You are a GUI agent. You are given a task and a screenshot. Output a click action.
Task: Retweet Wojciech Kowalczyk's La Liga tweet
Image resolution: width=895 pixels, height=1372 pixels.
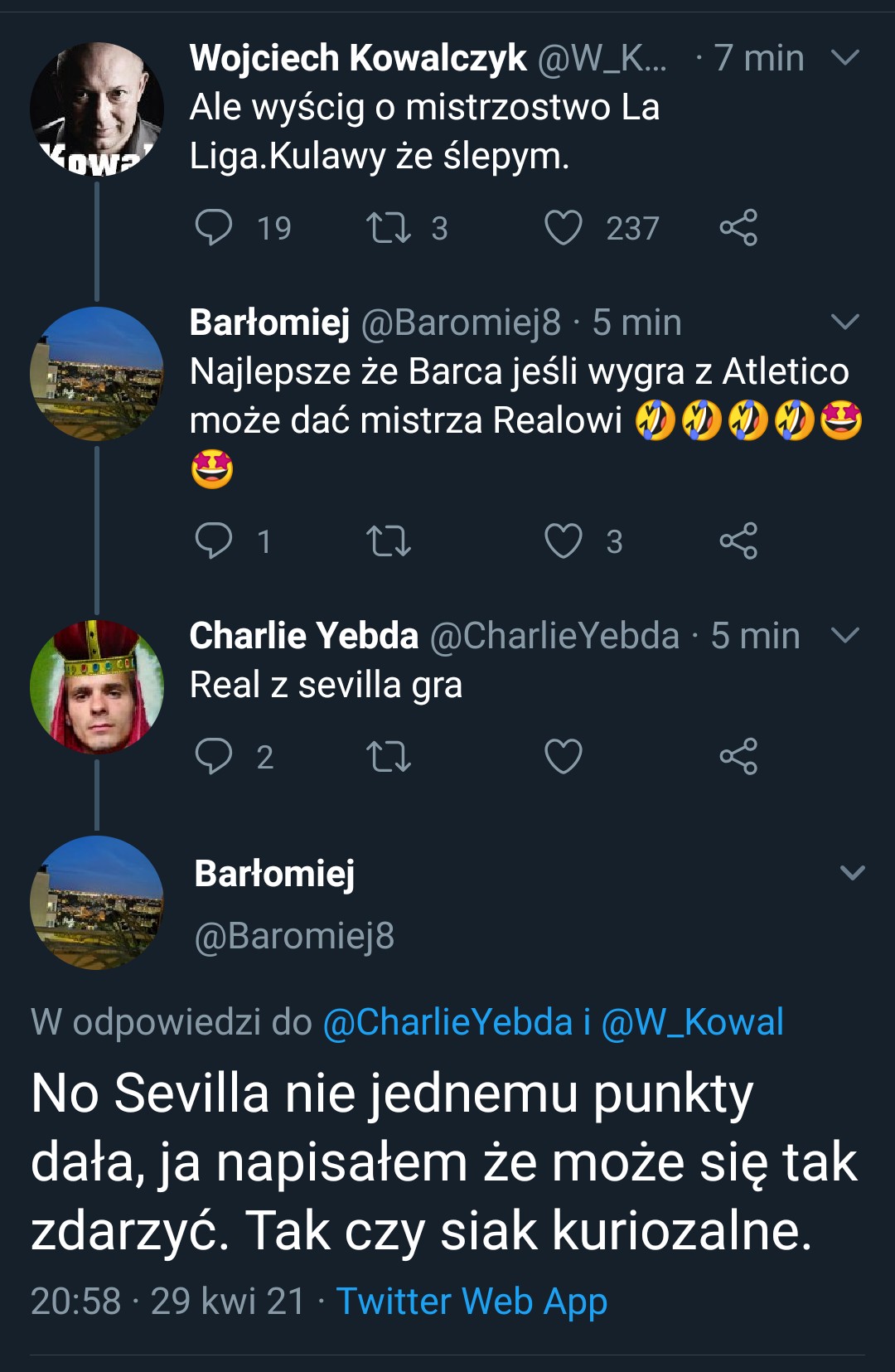(389, 228)
